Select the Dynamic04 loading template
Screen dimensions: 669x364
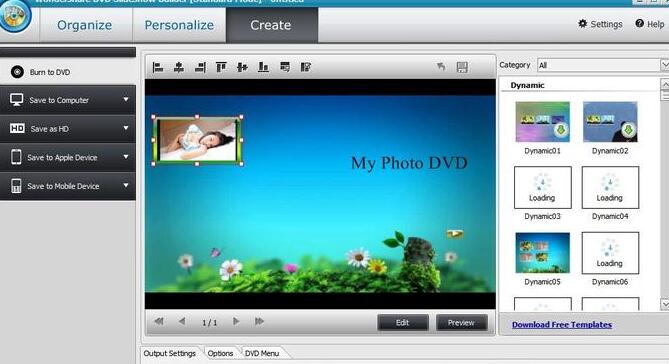610,187
